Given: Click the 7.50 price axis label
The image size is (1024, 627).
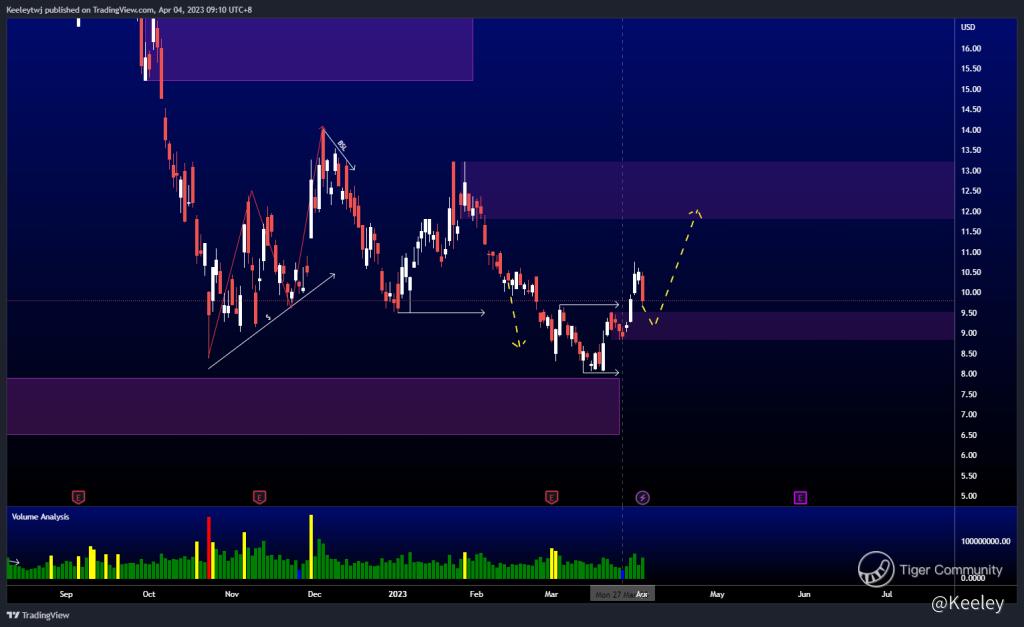Looking at the screenshot, I should 968,394.
